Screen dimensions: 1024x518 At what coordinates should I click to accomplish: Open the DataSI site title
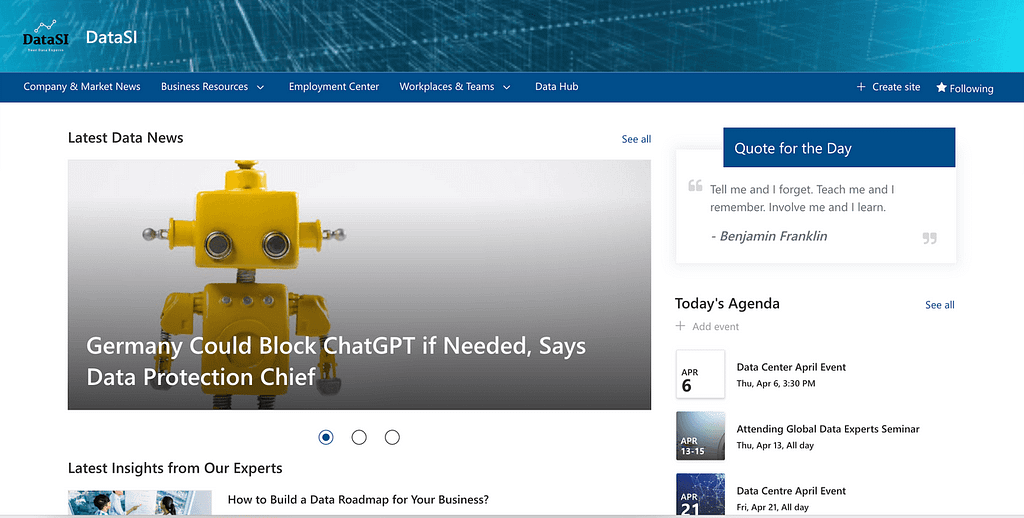(x=111, y=37)
